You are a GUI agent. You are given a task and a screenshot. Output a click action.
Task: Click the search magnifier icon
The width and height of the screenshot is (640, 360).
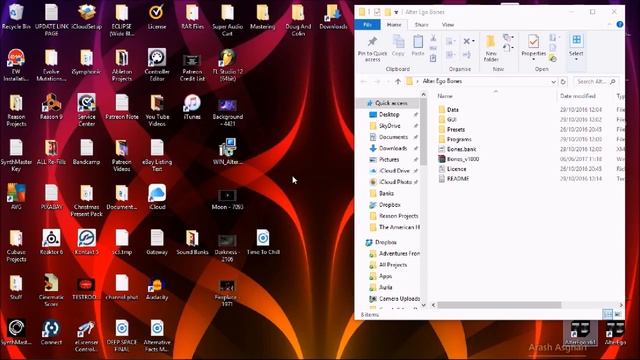point(613,82)
